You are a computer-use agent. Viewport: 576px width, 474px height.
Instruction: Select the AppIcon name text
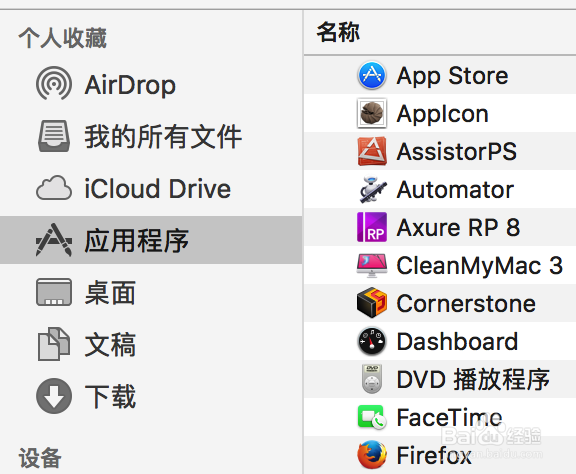point(443,114)
